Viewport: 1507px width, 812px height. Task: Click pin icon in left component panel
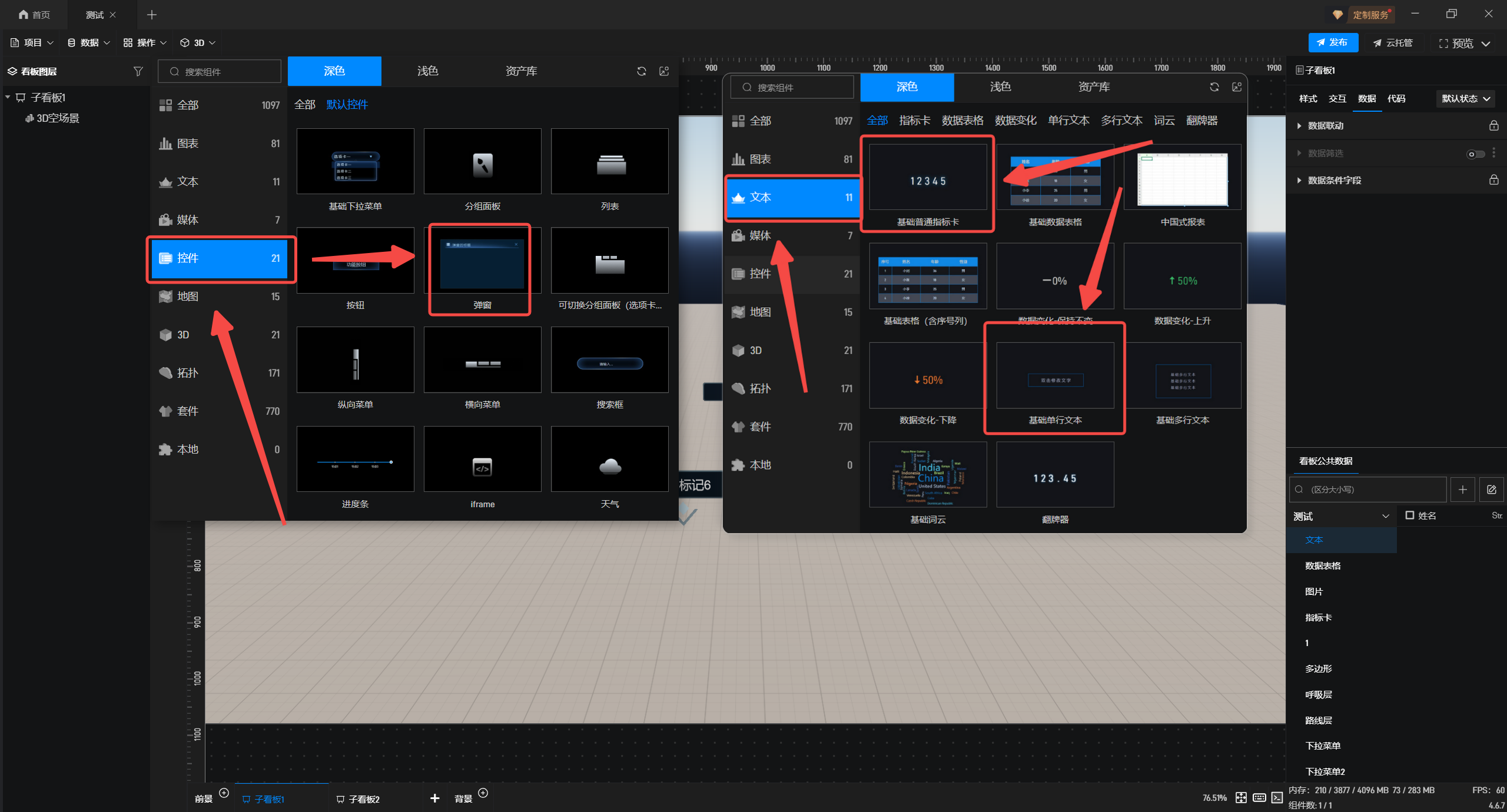click(x=664, y=71)
